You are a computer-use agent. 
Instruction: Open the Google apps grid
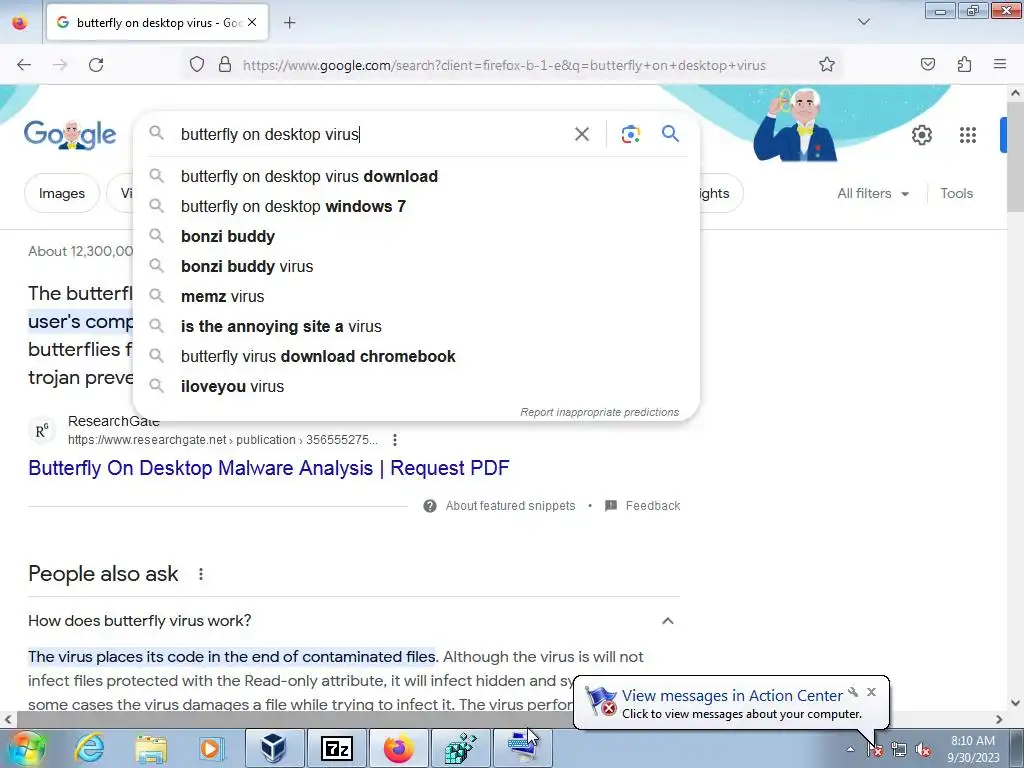[968, 135]
